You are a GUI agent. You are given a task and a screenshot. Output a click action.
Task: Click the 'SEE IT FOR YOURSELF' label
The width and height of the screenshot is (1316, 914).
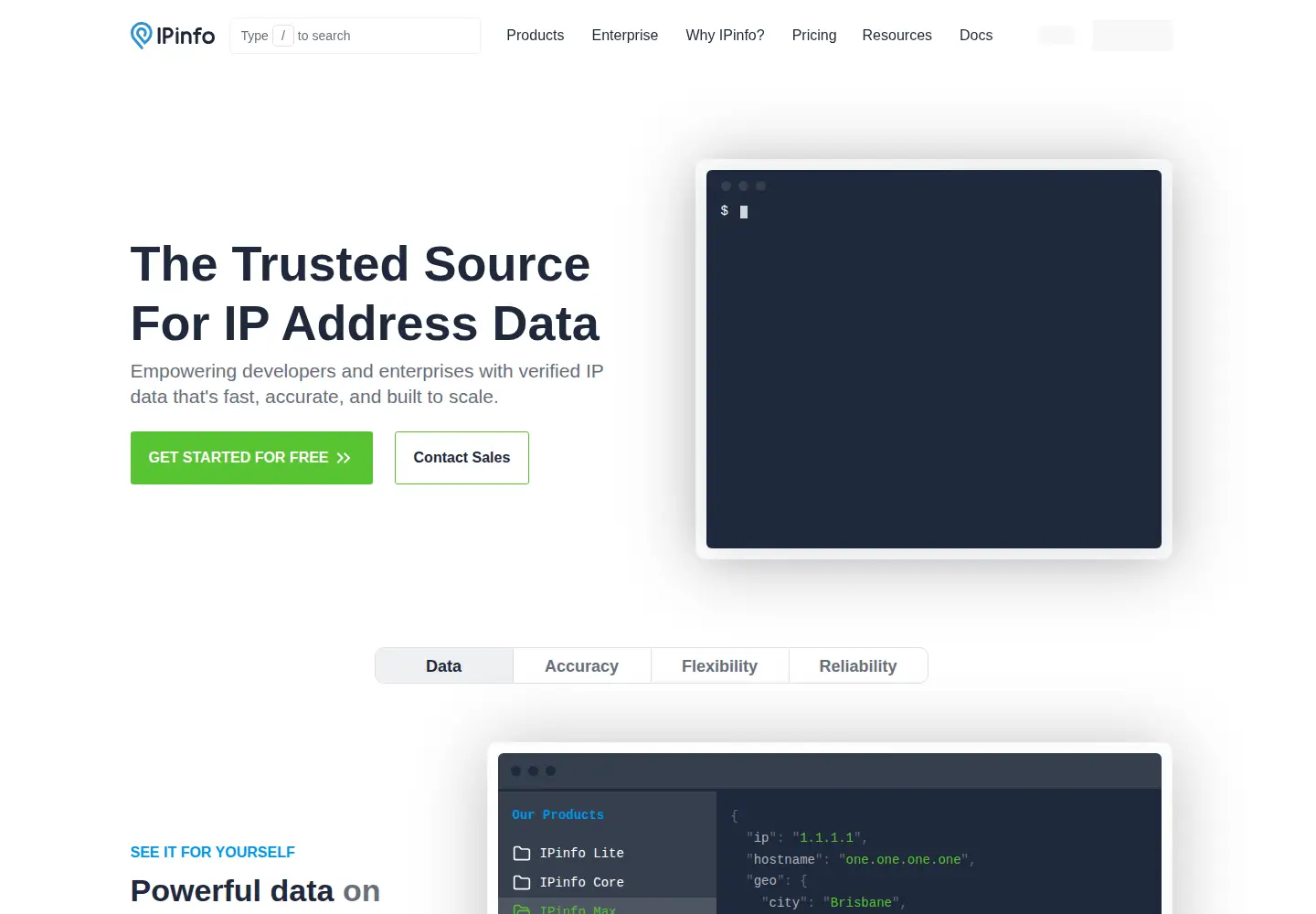click(213, 852)
